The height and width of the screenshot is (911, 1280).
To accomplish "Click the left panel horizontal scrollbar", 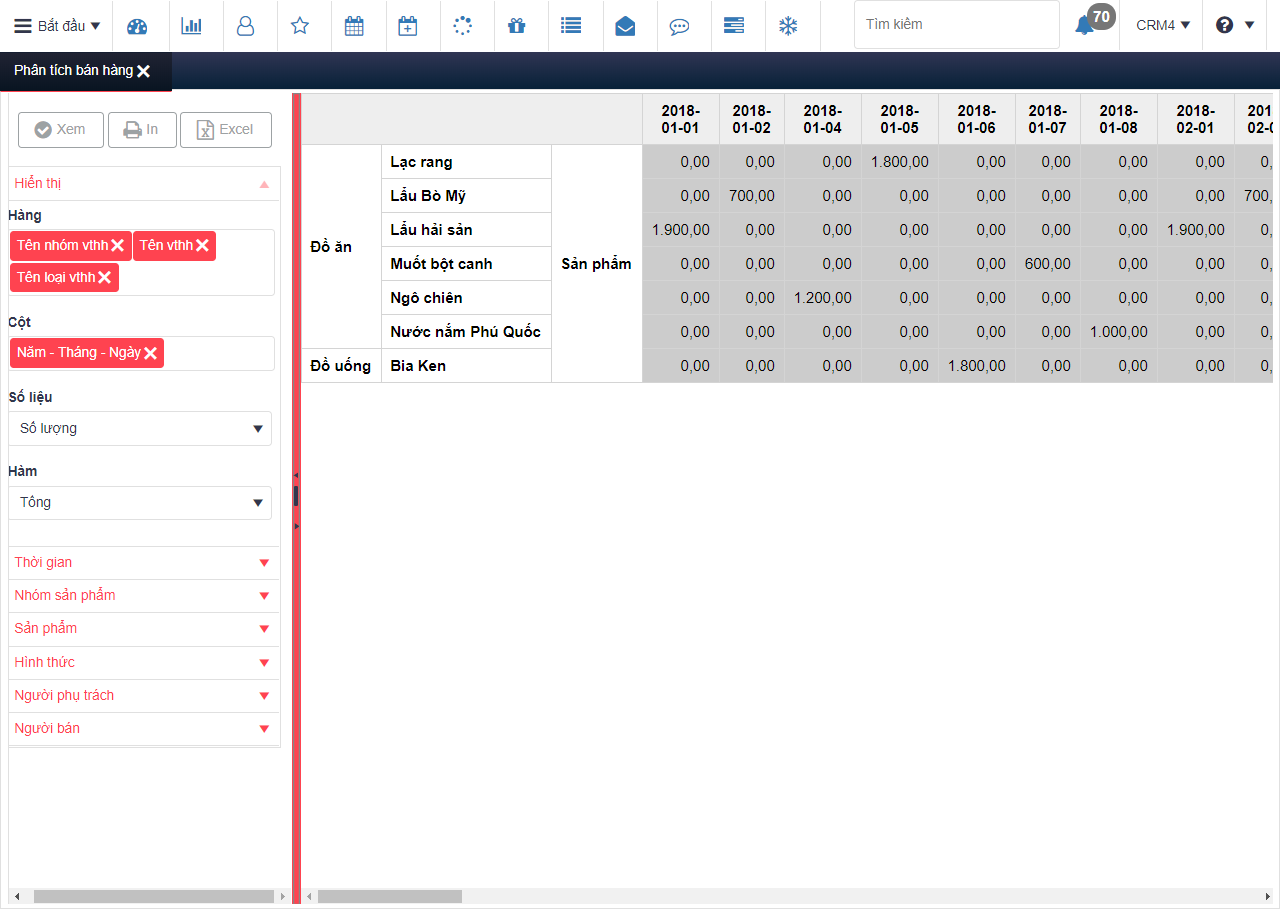I will (154, 897).
